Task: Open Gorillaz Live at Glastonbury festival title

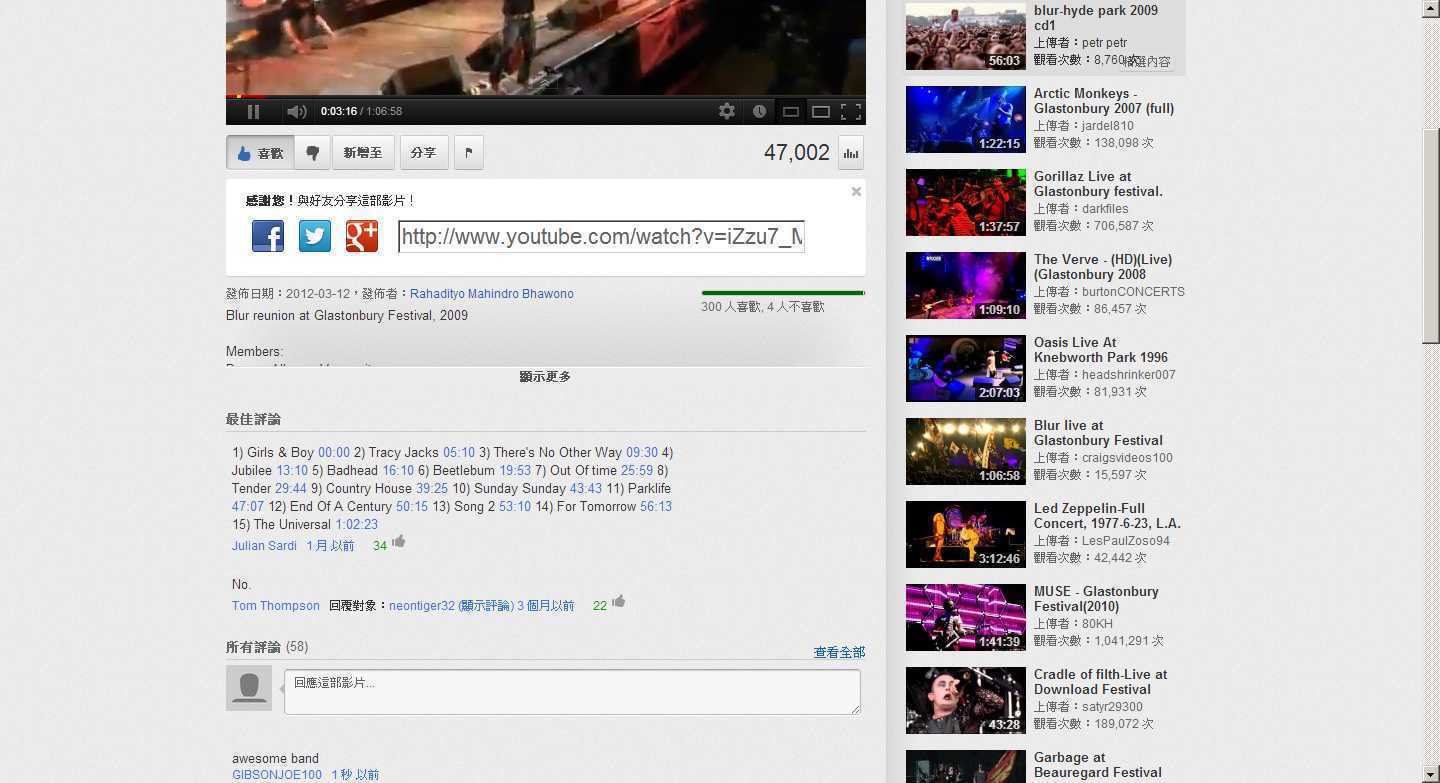Action: 1098,184
